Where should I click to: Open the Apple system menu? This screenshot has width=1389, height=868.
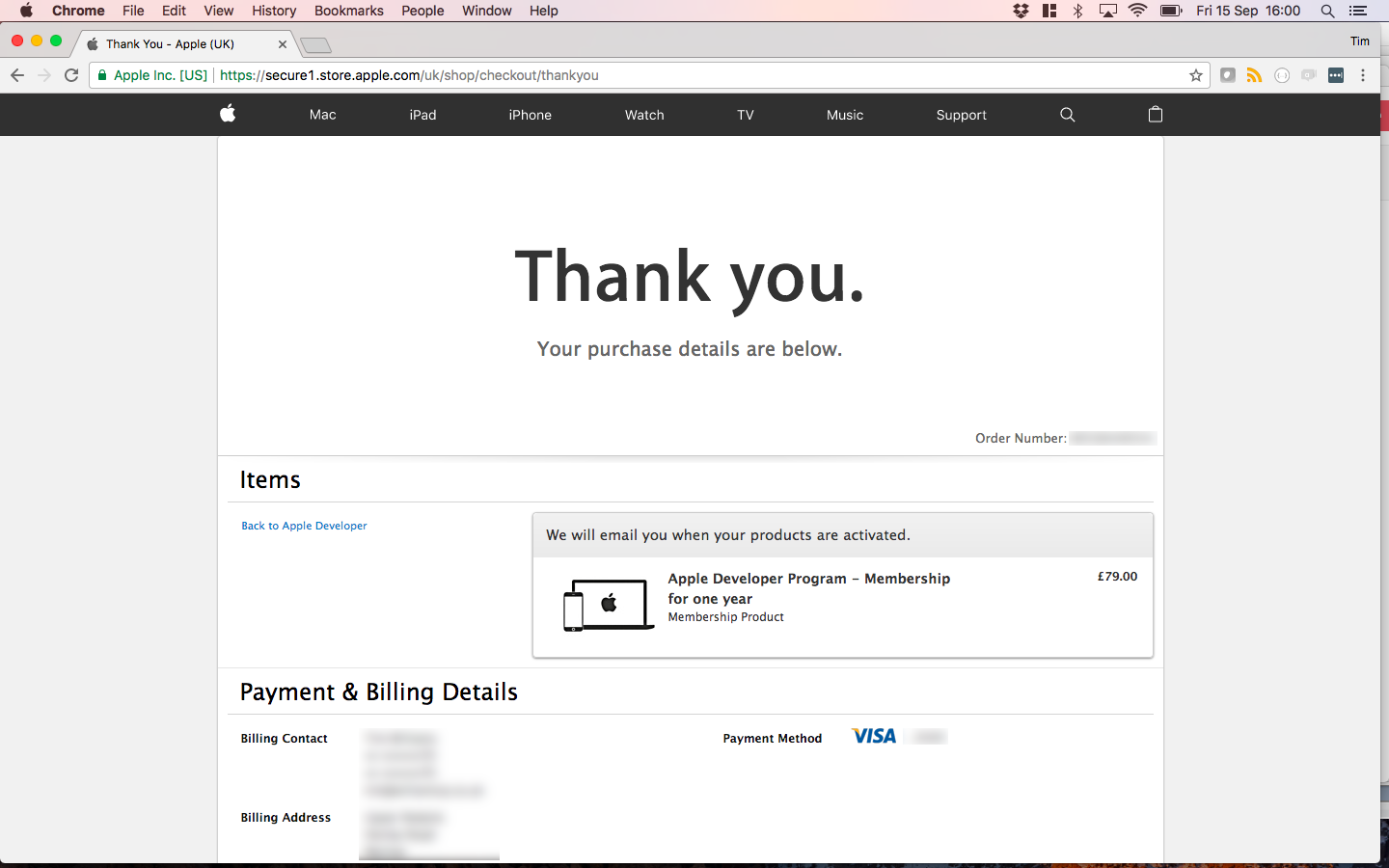[26, 11]
